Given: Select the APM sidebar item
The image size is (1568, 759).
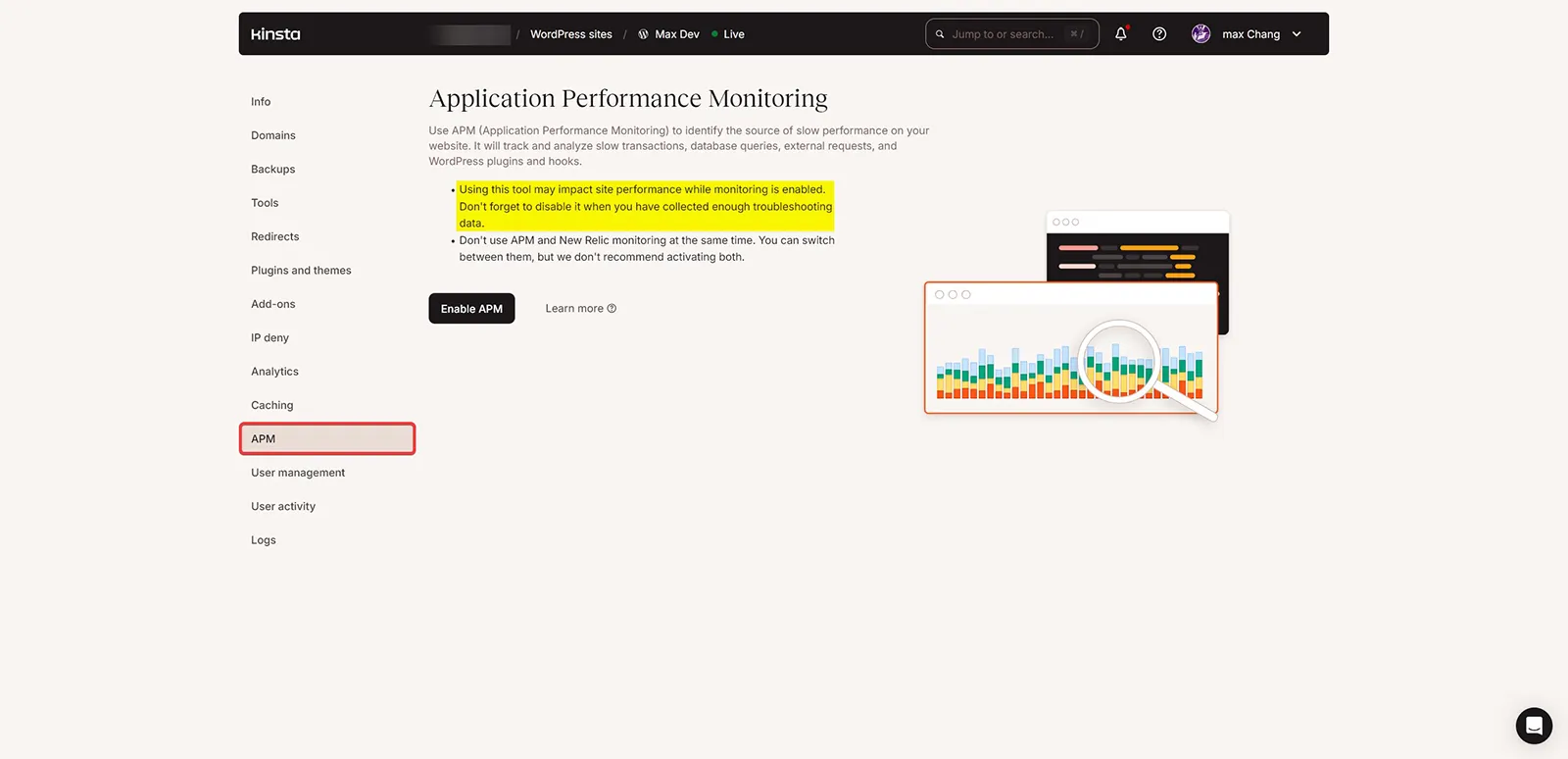Looking at the screenshot, I should click(327, 439).
